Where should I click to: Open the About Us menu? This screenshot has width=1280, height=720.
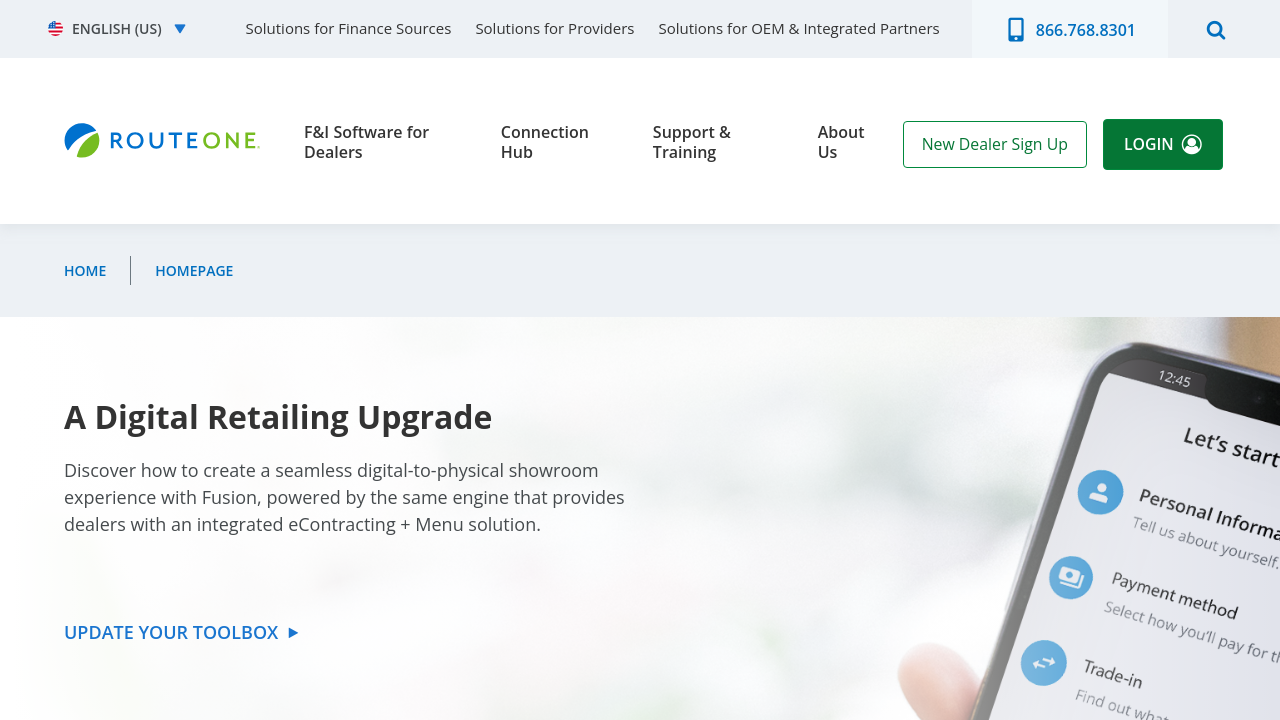click(x=841, y=142)
